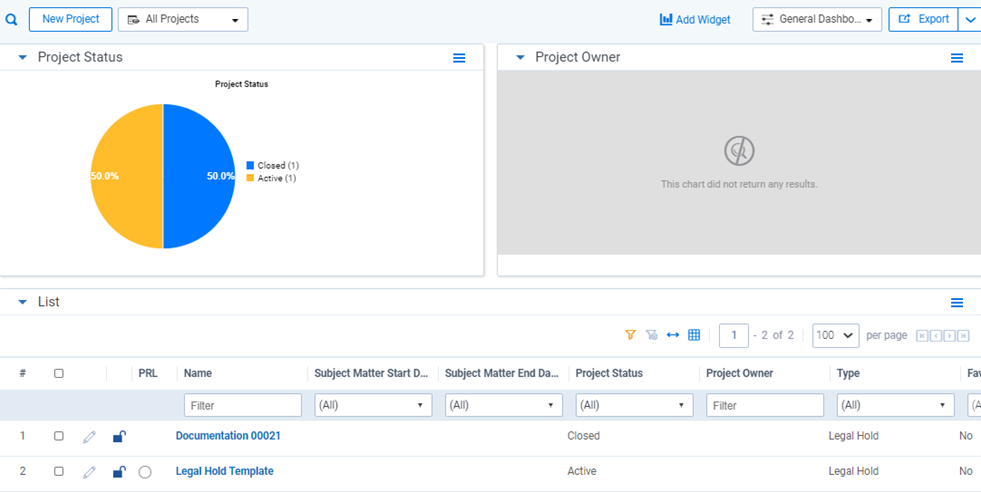Image resolution: width=981 pixels, height=493 pixels.
Task: Open the Project Status filter dropdown
Action: [634, 405]
